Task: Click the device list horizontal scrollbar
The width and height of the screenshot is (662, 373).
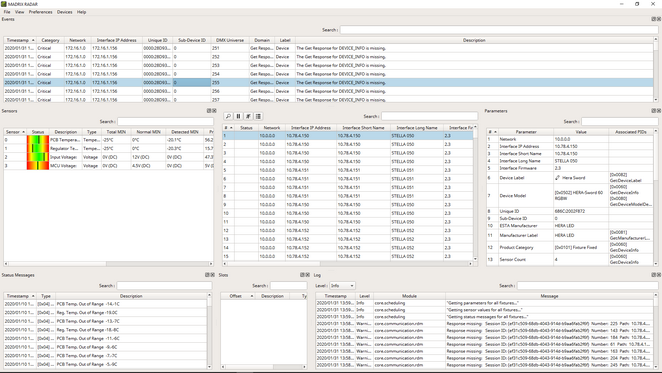Action: (348, 264)
